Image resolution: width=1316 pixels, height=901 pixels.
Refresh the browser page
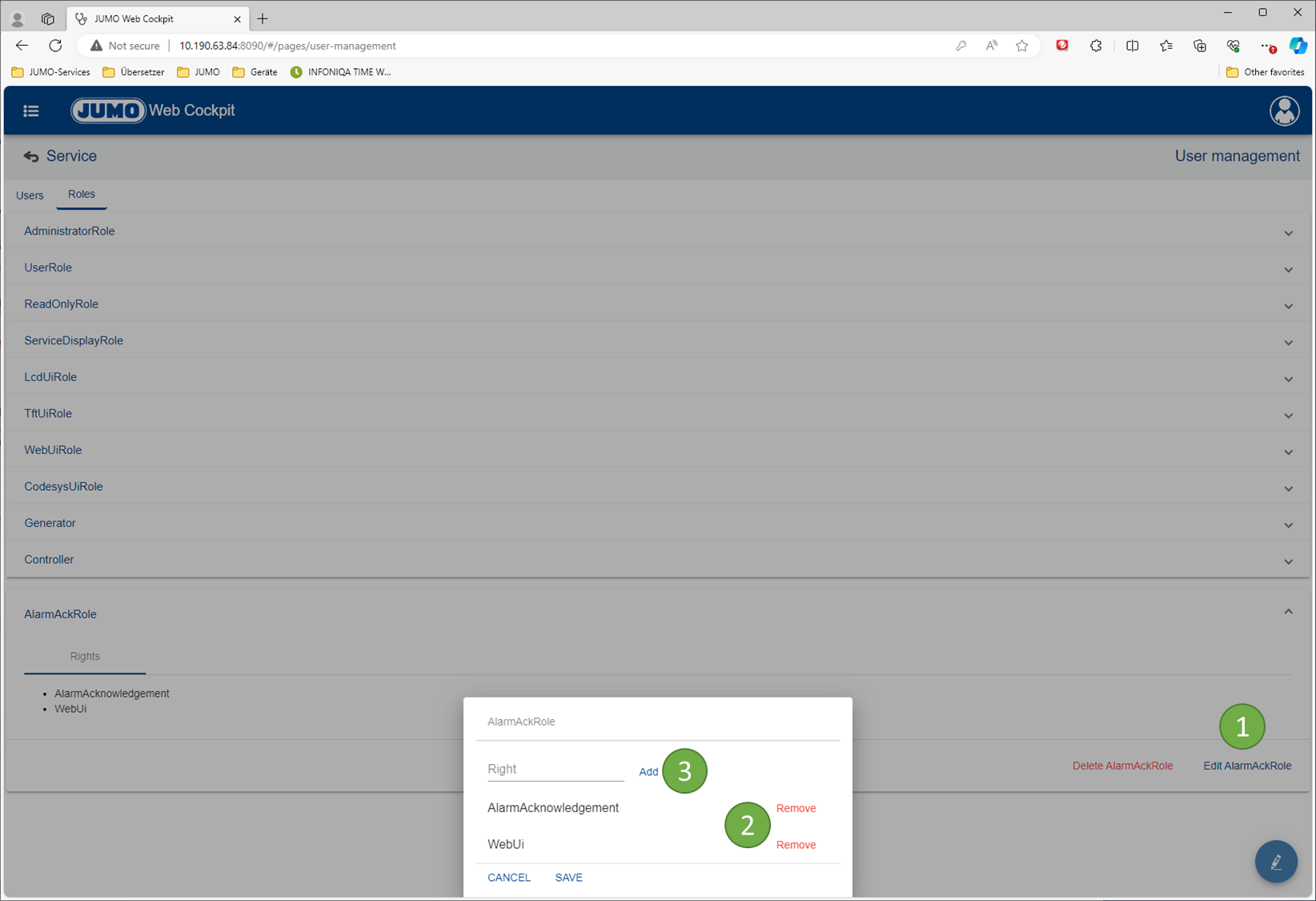click(55, 46)
